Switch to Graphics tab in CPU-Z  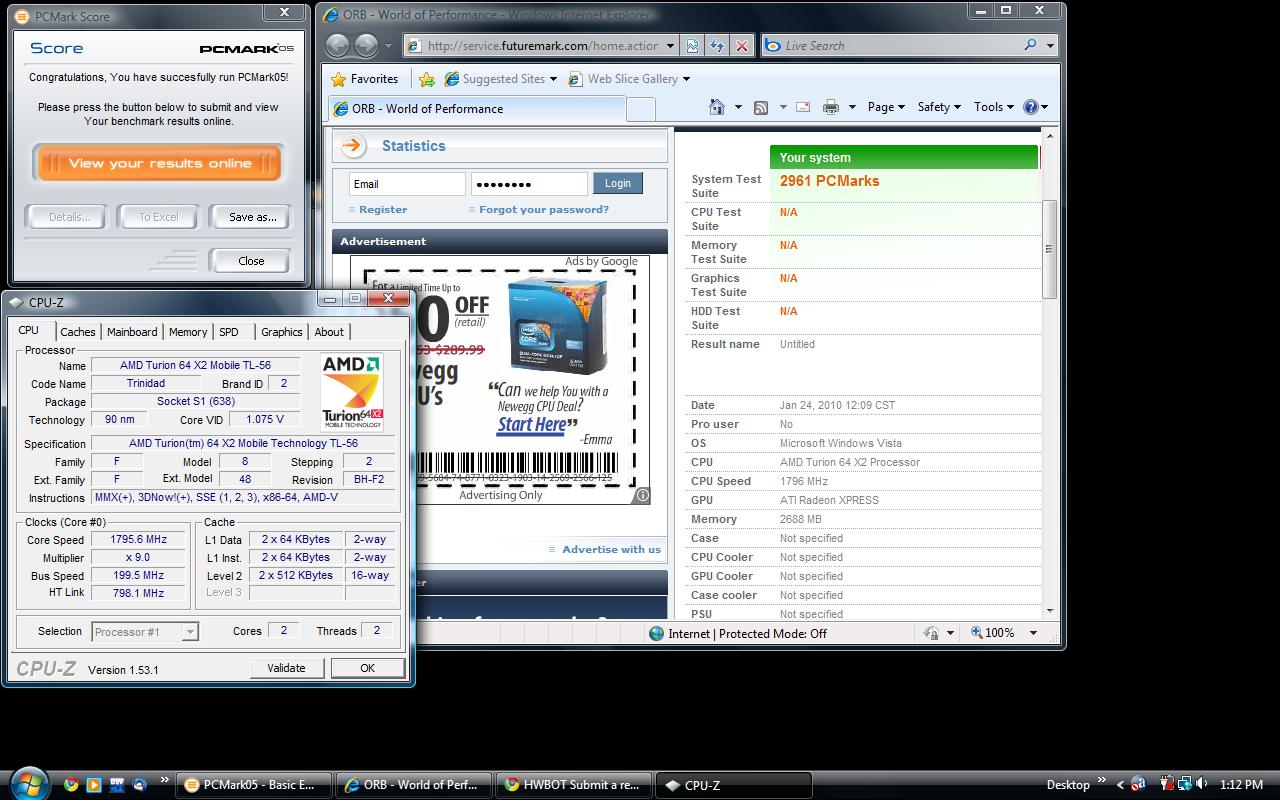point(282,332)
